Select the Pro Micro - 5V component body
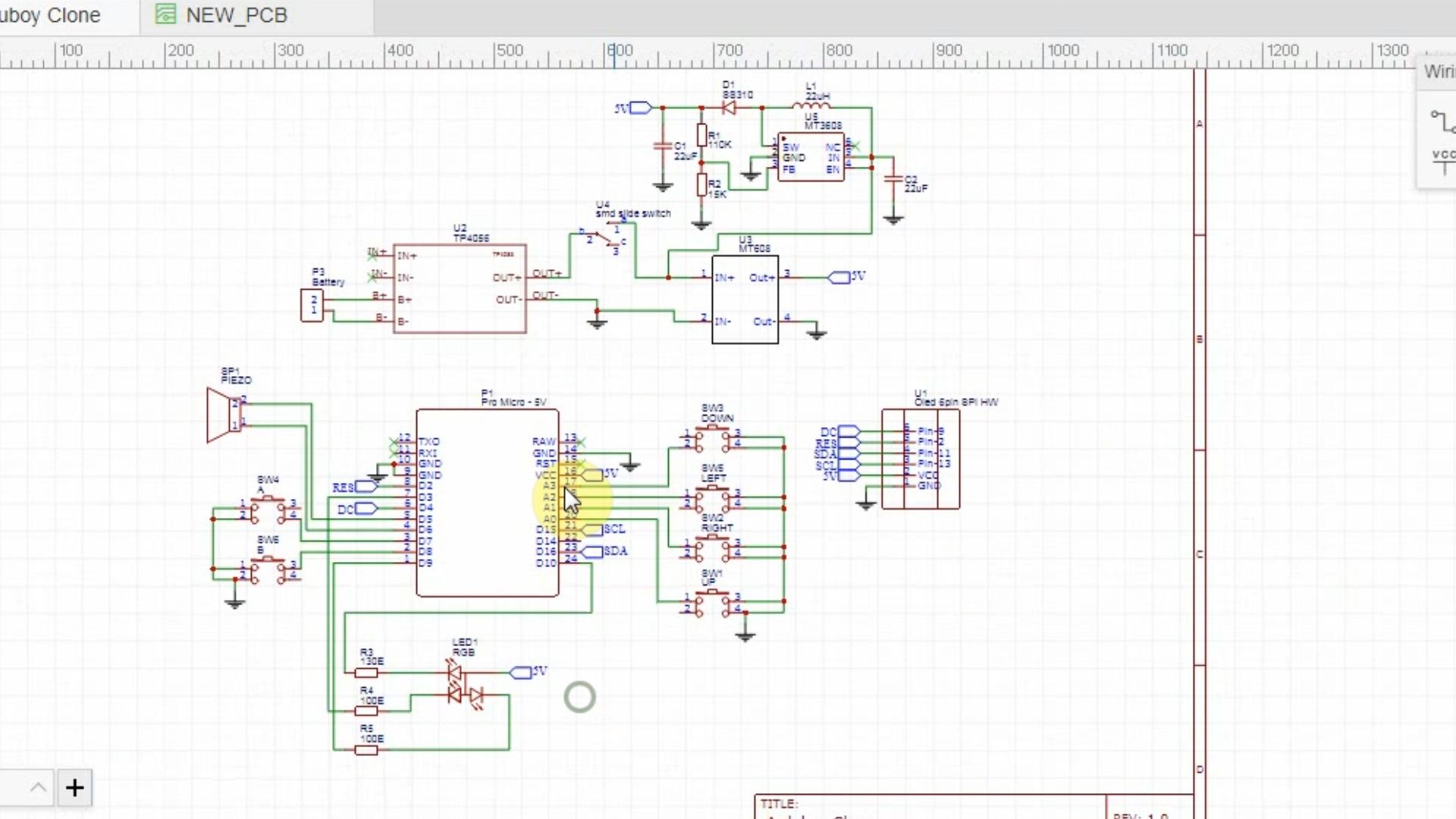 [487, 503]
